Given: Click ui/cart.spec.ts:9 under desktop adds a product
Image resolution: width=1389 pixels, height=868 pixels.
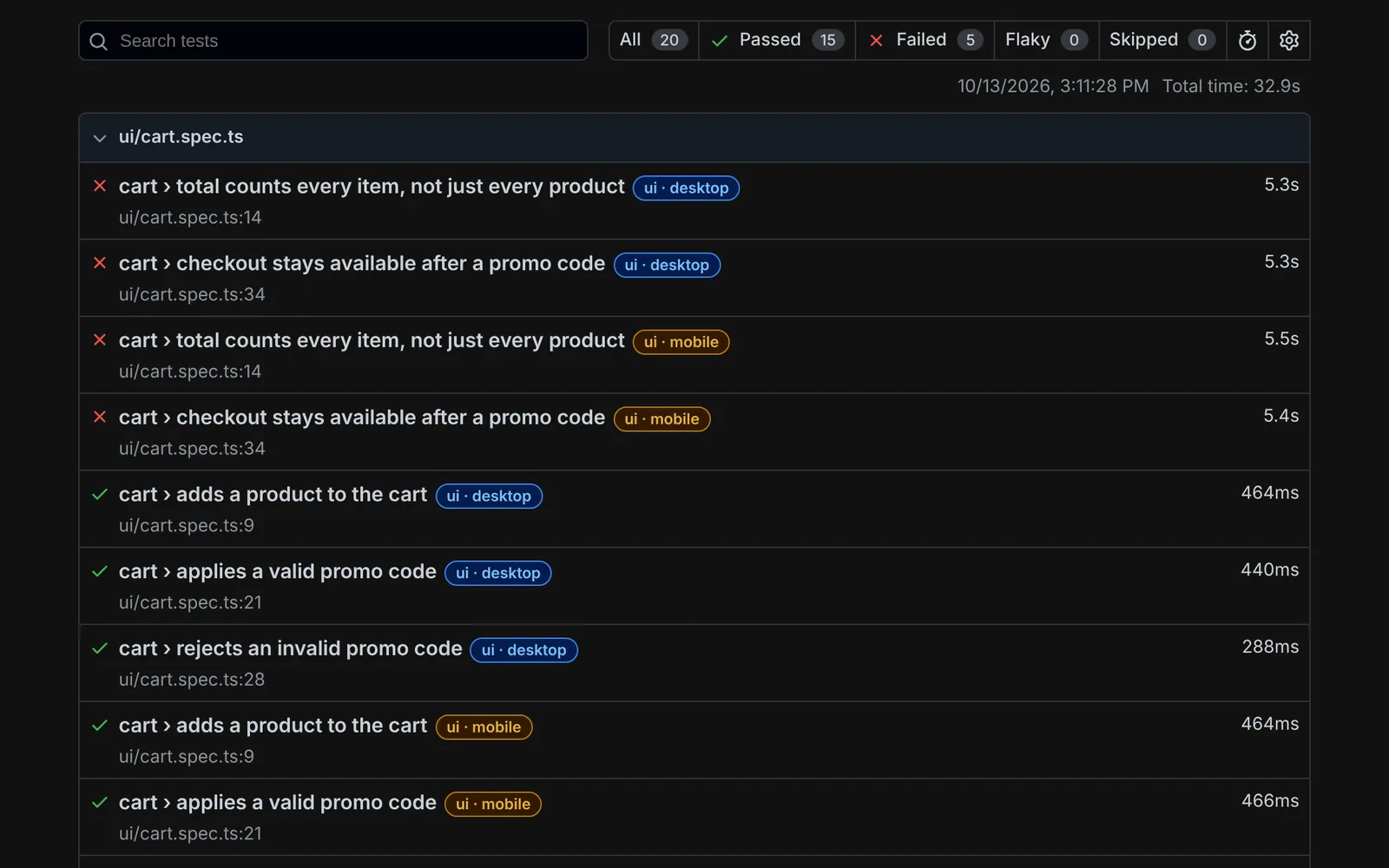Looking at the screenshot, I should 187,526.
